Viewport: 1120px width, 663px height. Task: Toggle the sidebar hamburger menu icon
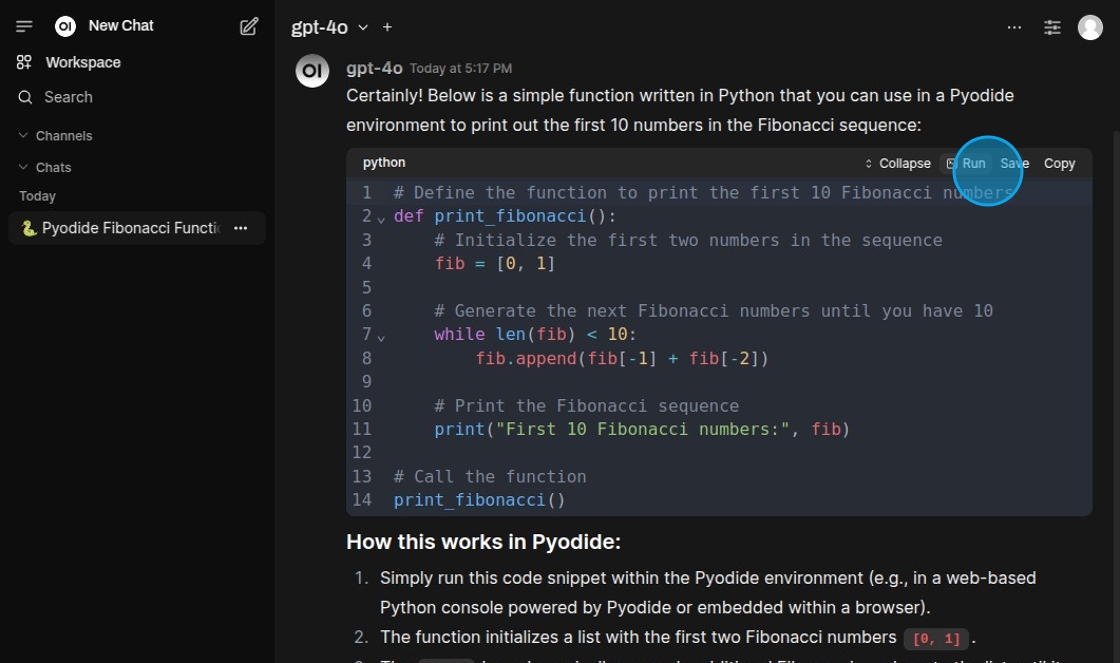click(x=24, y=26)
